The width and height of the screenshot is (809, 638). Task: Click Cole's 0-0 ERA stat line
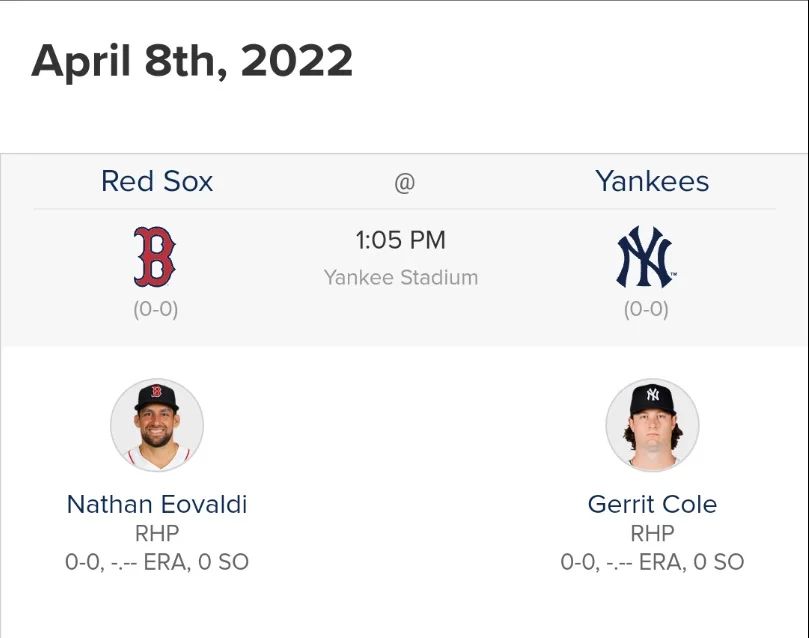click(x=652, y=562)
